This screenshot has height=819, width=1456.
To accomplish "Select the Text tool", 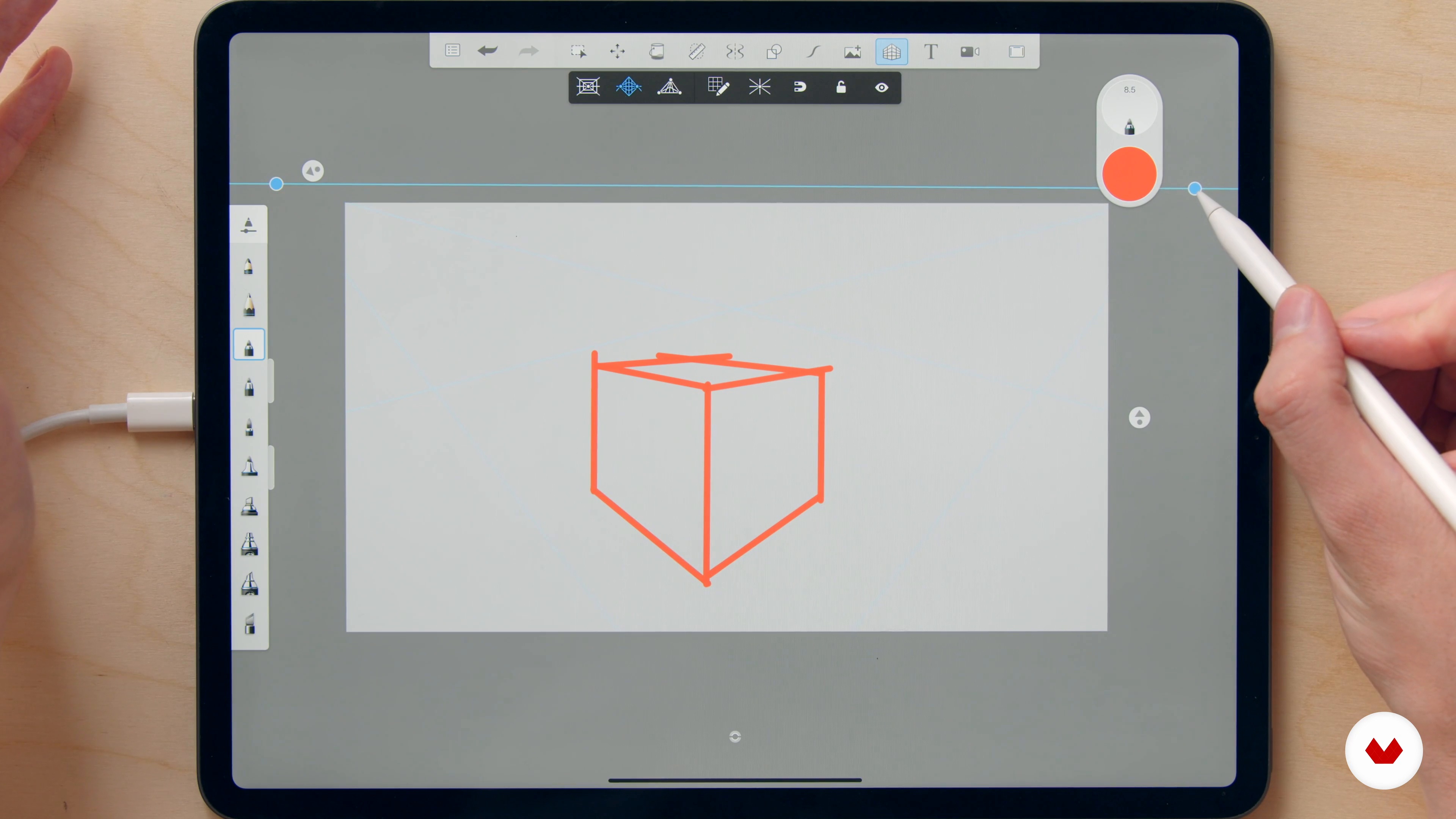I will click(930, 52).
